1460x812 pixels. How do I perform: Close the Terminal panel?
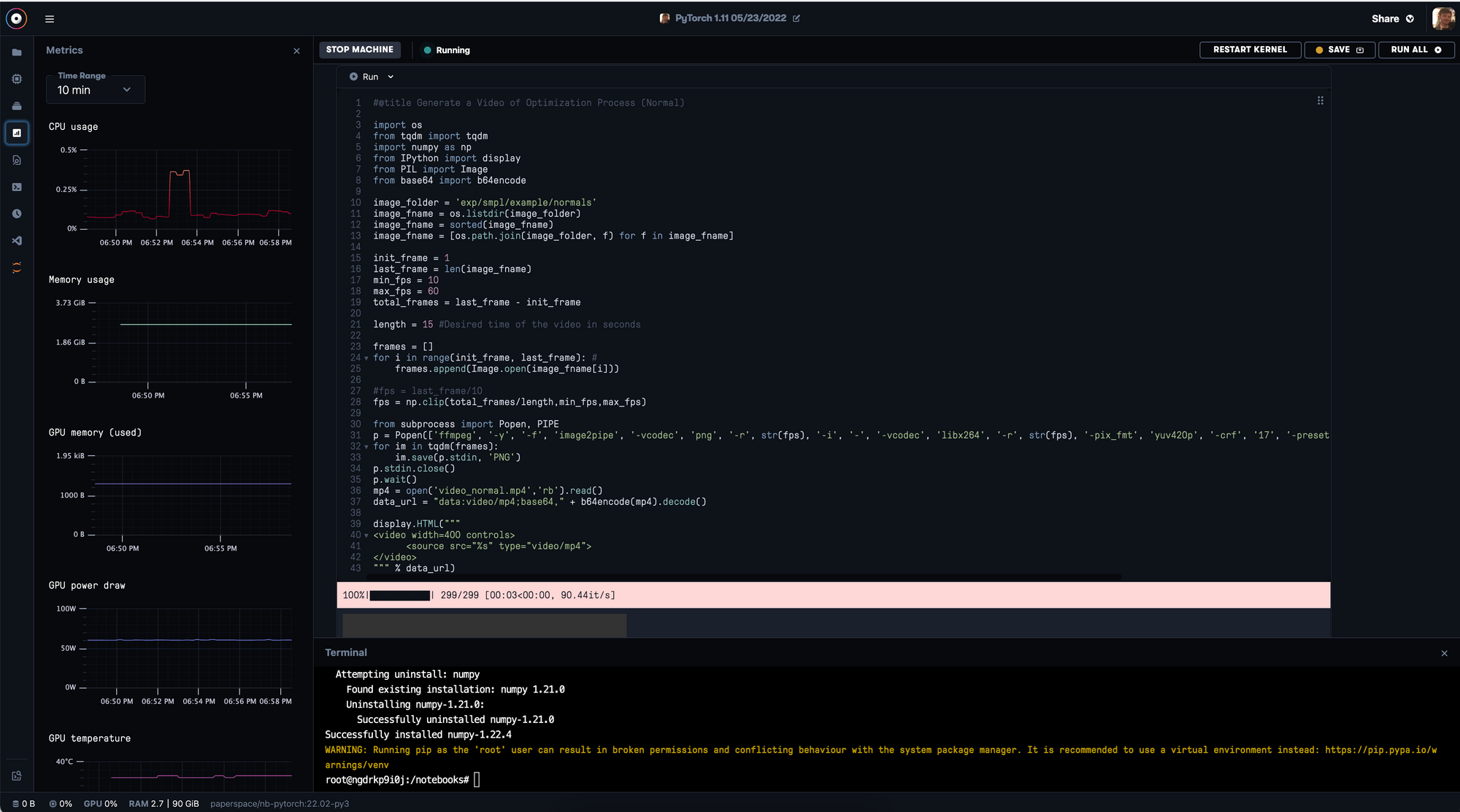click(1444, 654)
